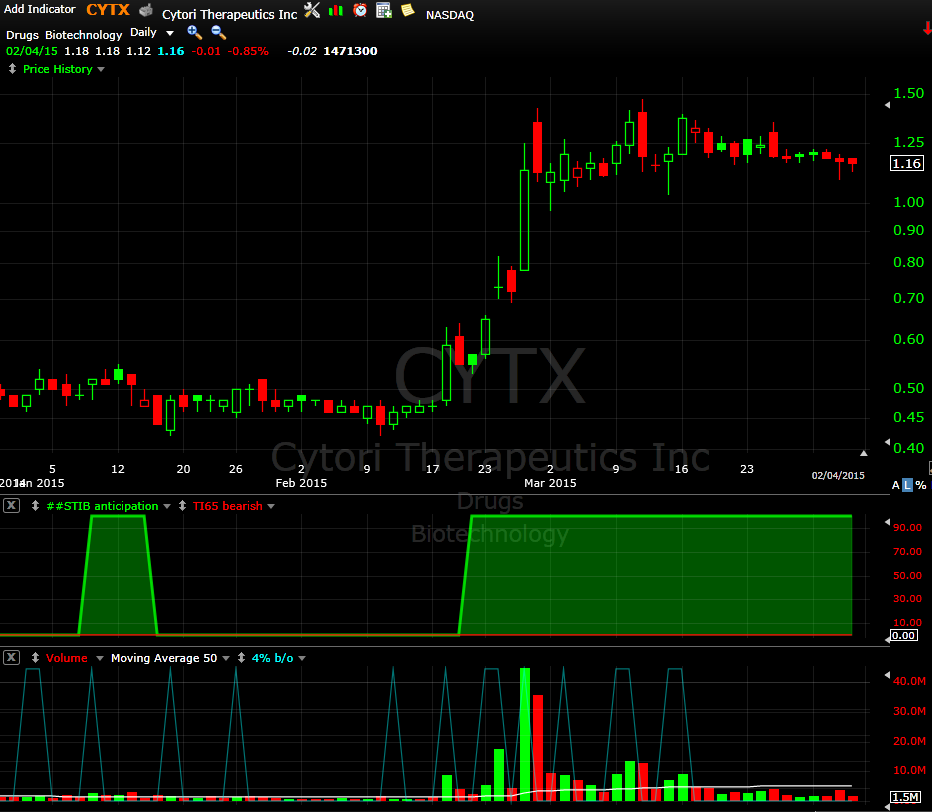Click the reorder arrows beside ##STIB anticipation

tap(35, 506)
